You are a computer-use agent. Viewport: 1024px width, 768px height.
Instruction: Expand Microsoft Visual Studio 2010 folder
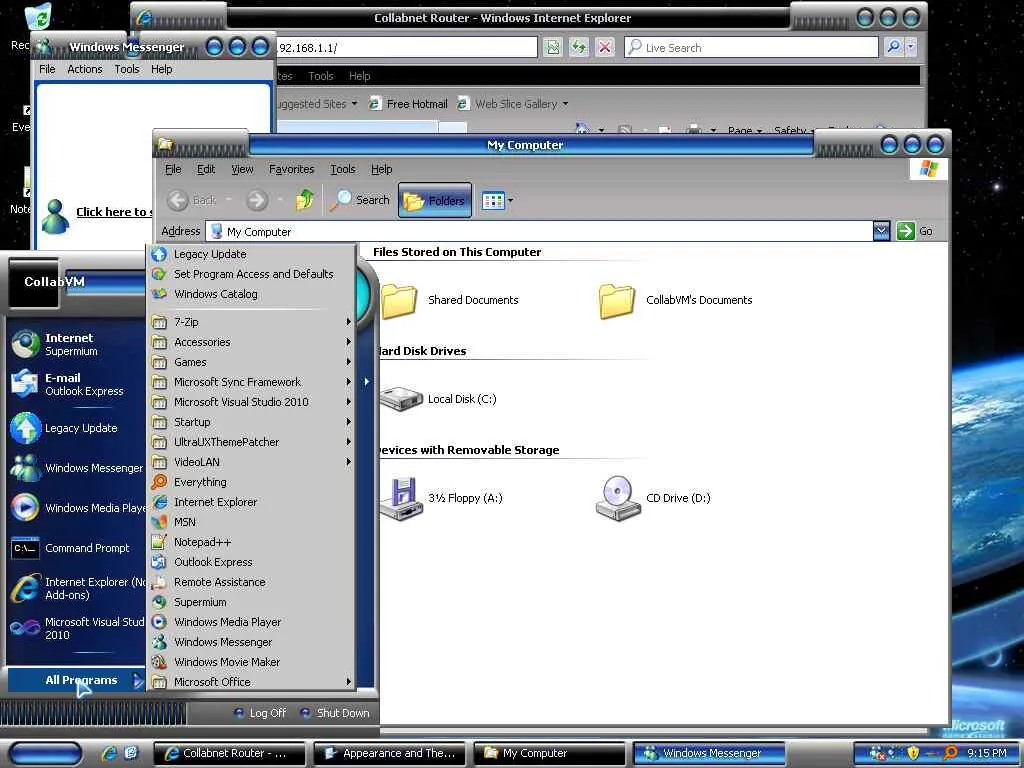tap(252, 402)
